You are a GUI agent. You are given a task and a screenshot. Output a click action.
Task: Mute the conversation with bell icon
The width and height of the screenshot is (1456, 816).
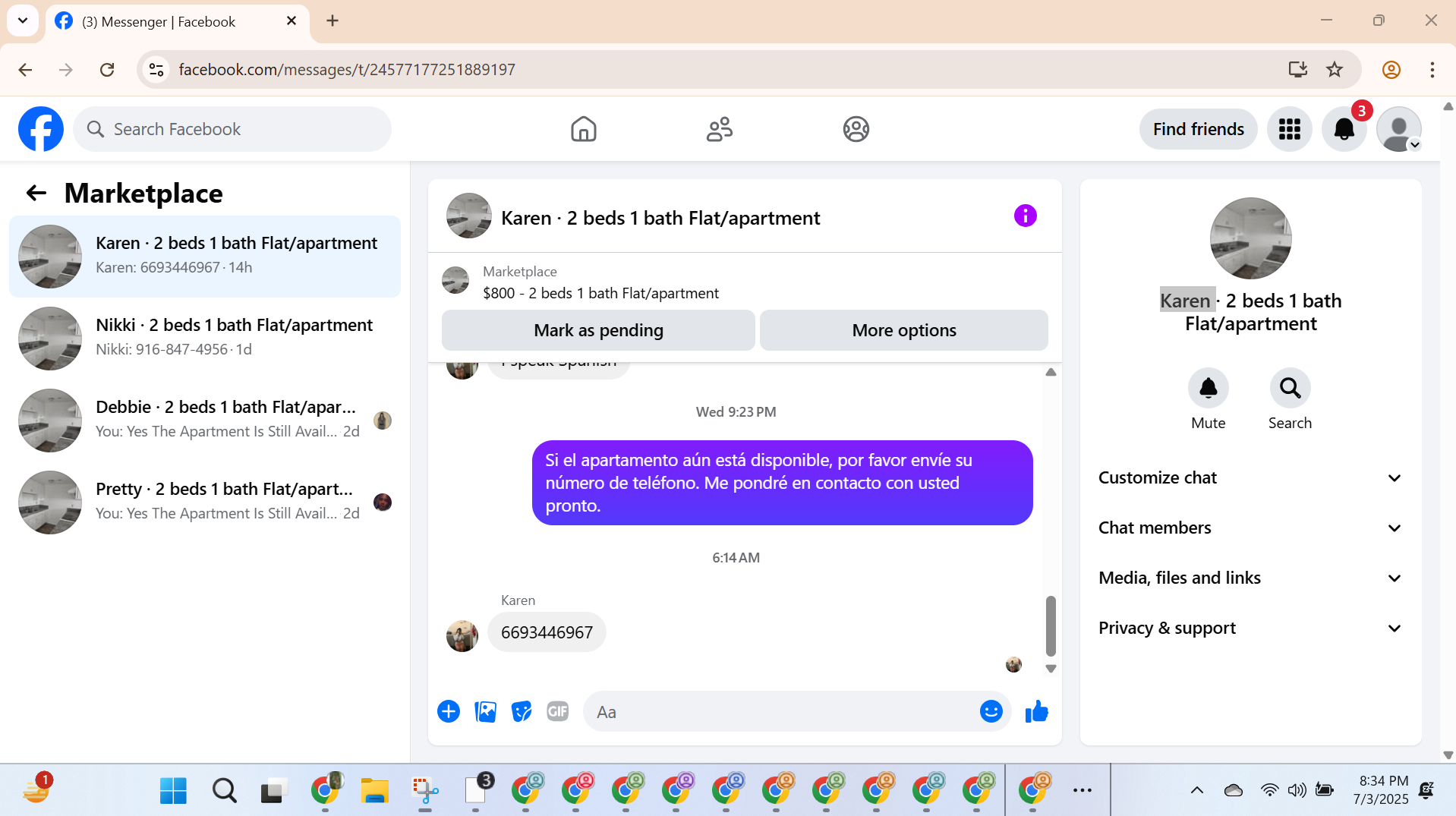pos(1208,388)
